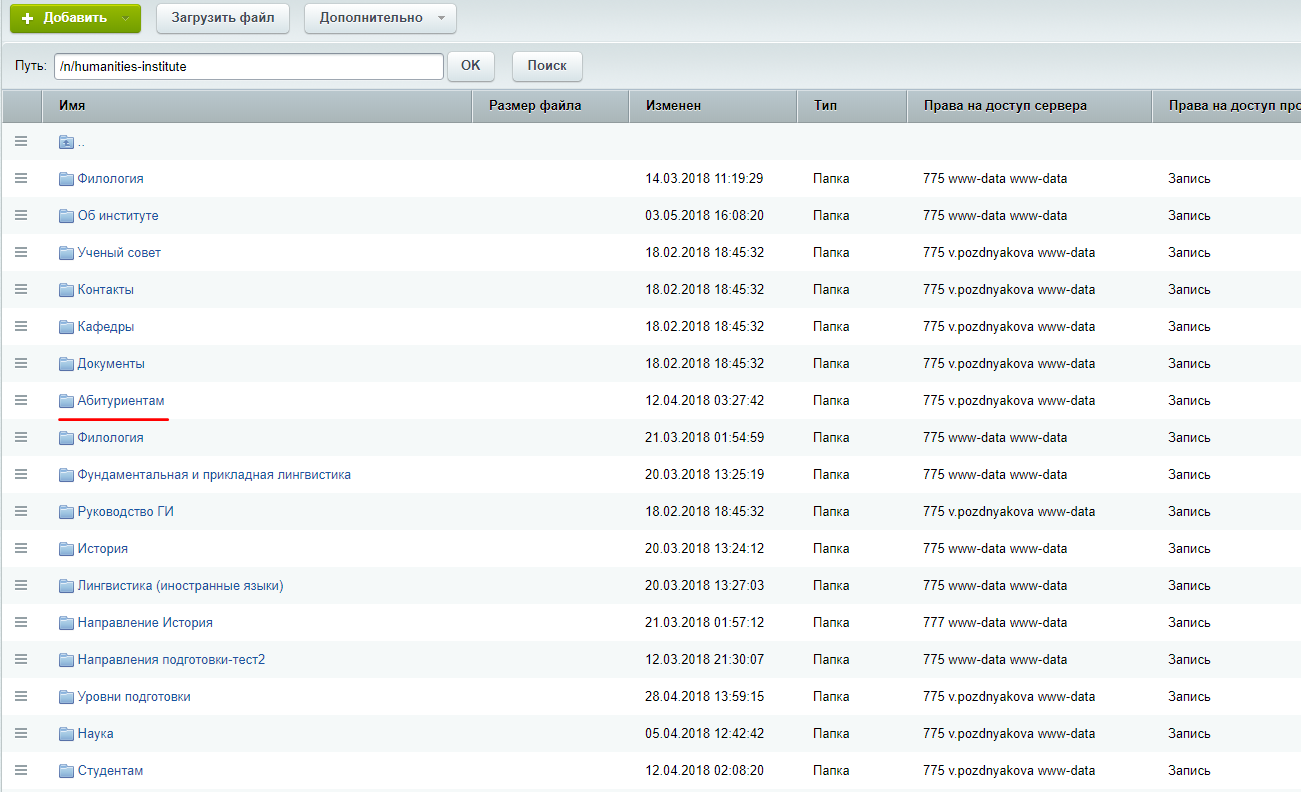
Task: Open the Направление История folder link
Action: pyautogui.click(x=145, y=622)
